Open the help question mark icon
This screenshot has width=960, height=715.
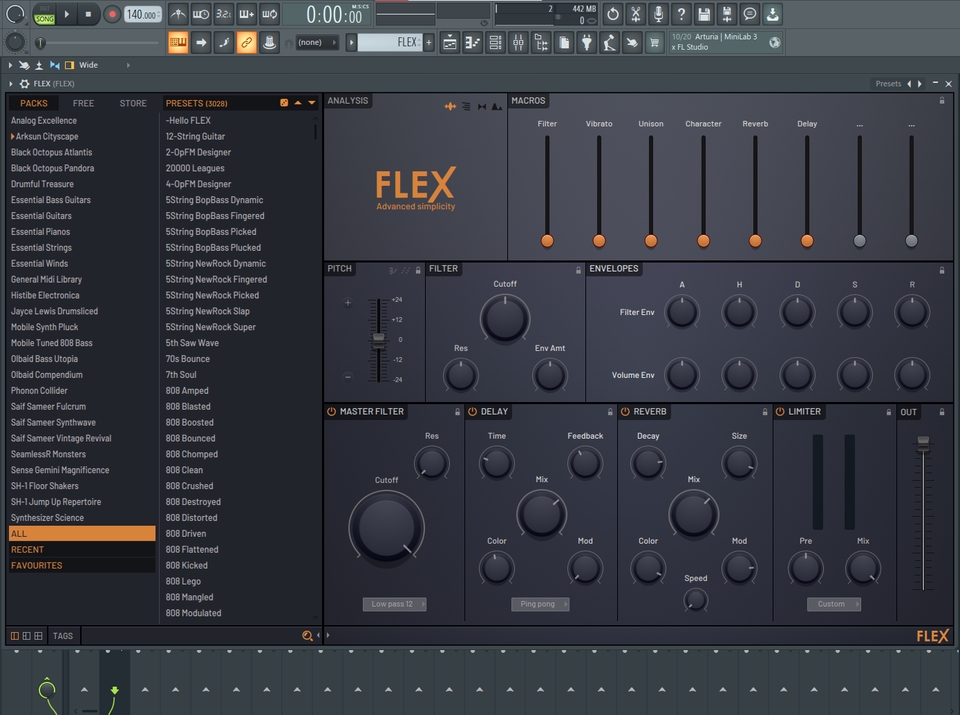click(x=681, y=13)
